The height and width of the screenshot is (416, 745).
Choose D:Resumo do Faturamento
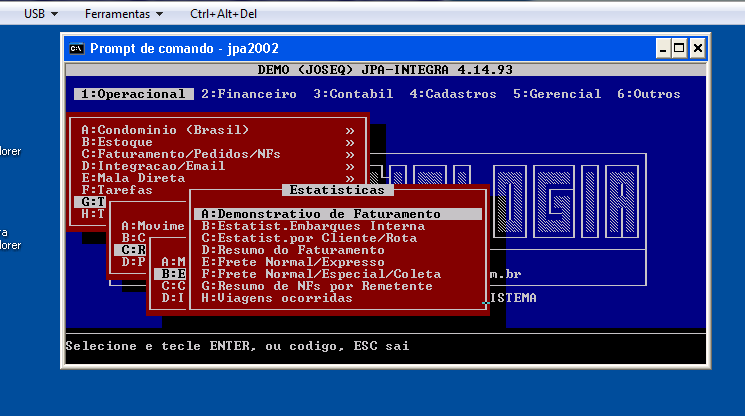pyautogui.click(x=293, y=250)
